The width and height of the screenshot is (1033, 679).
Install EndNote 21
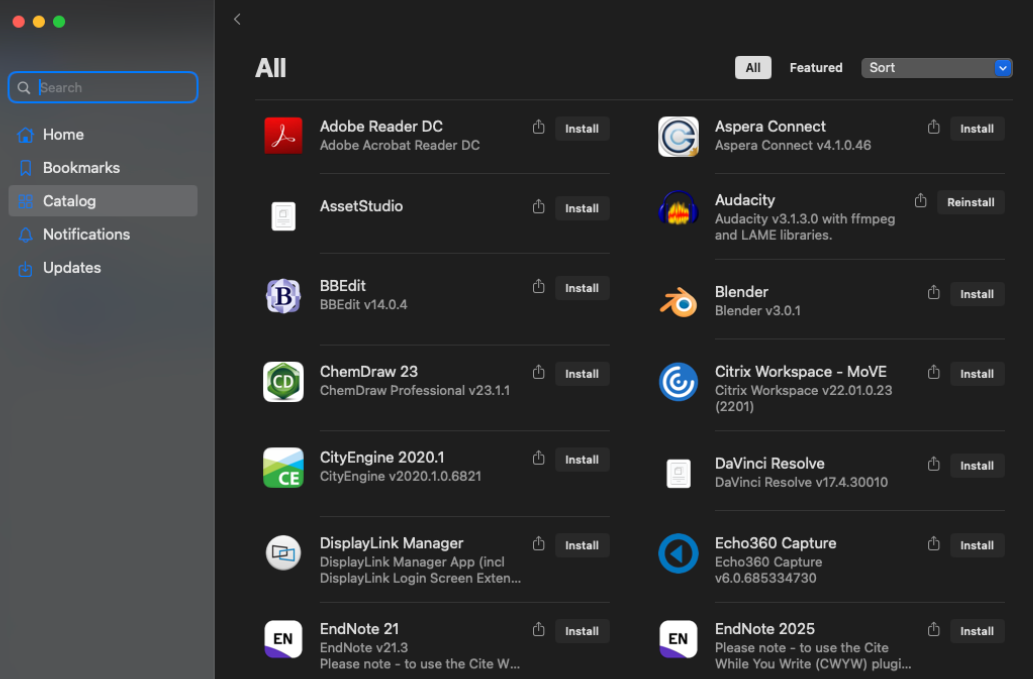pyautogui.click(x=582, y=631)
